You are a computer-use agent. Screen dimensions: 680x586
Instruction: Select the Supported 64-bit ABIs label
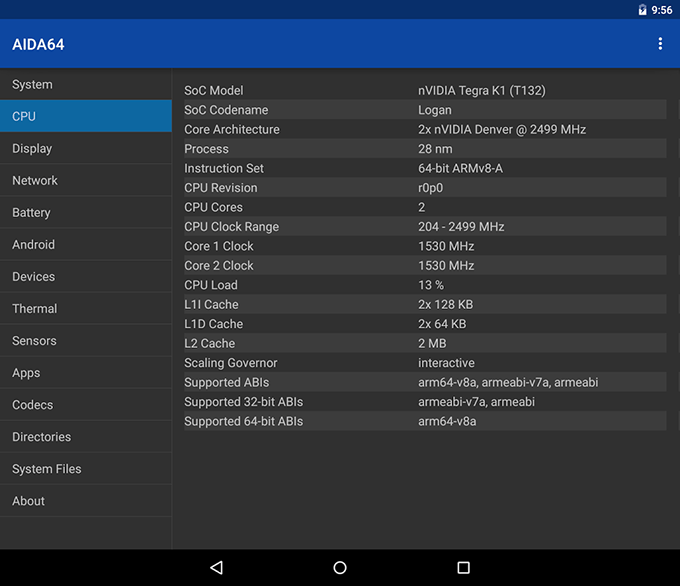coord(243,422)
